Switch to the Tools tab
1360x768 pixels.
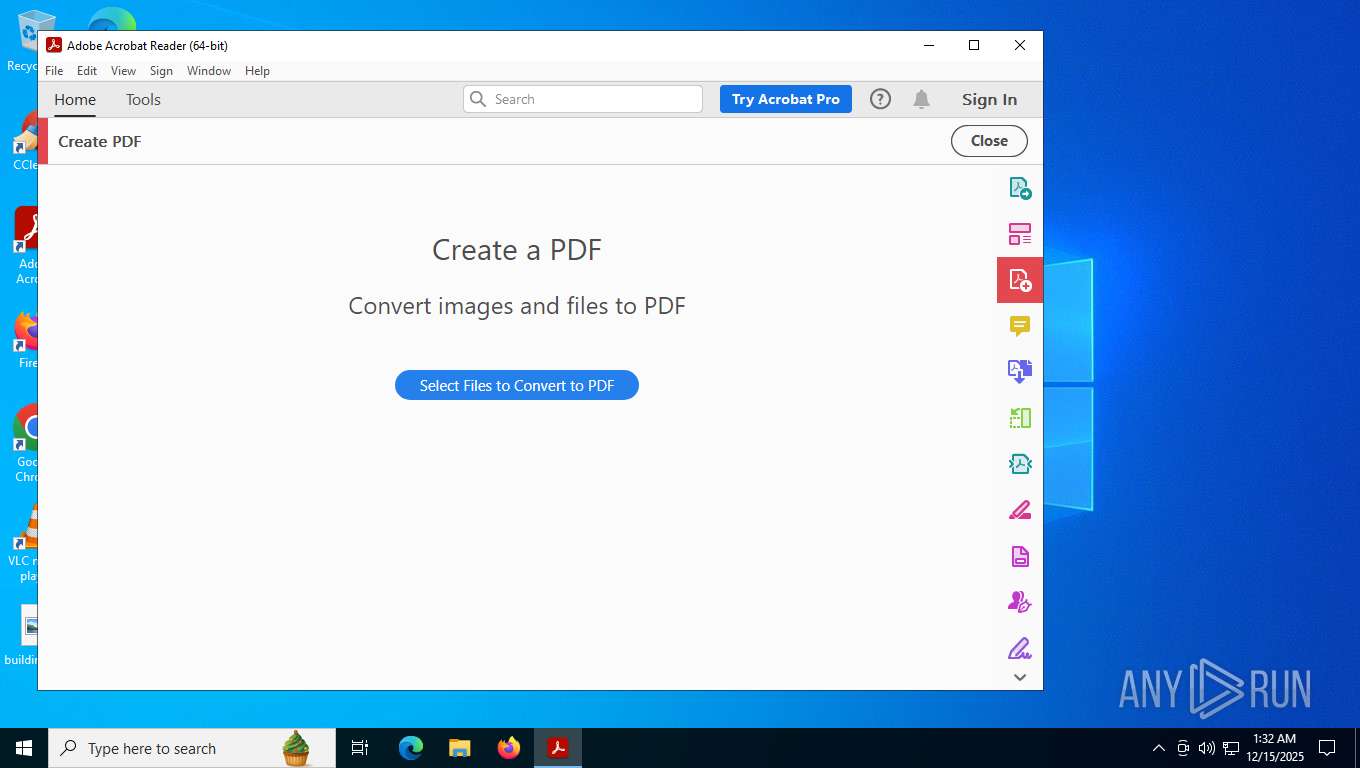(x=143, y=99)
